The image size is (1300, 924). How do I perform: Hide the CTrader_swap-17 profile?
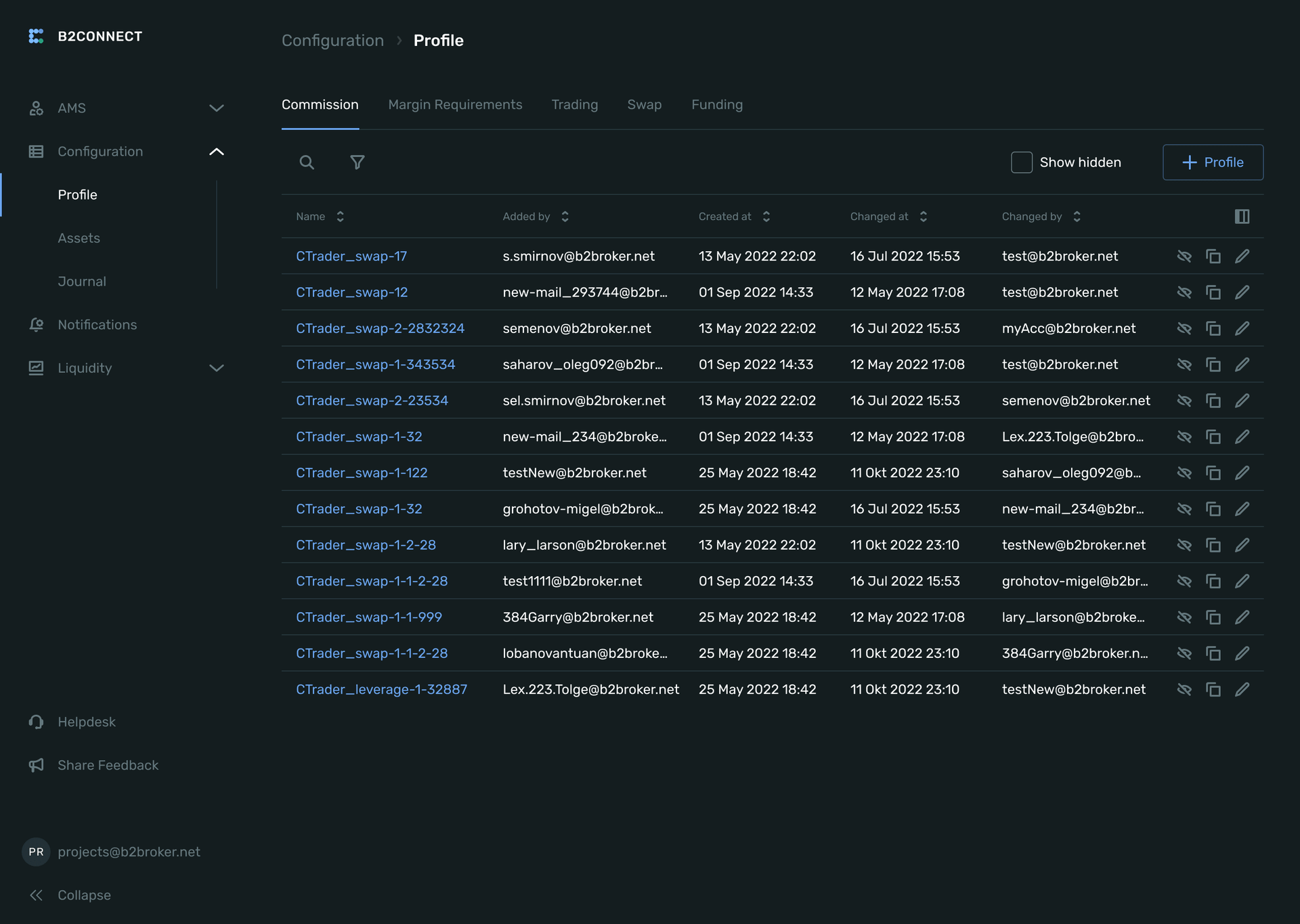1184,257
